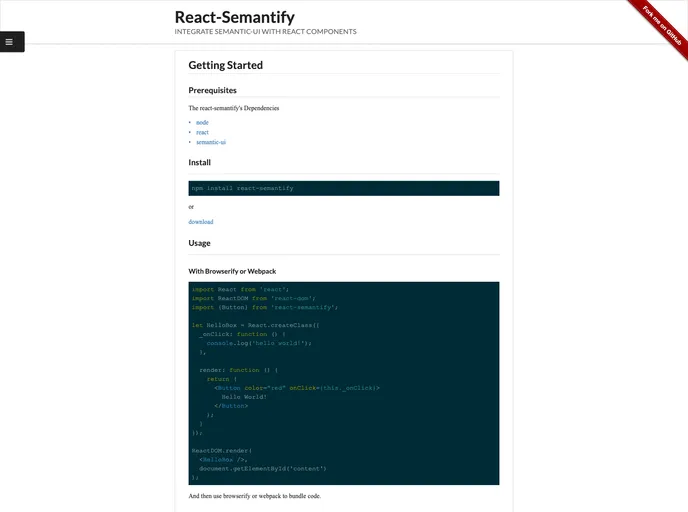Click the Install heading
688x512 pixels.
coord(200,162)
